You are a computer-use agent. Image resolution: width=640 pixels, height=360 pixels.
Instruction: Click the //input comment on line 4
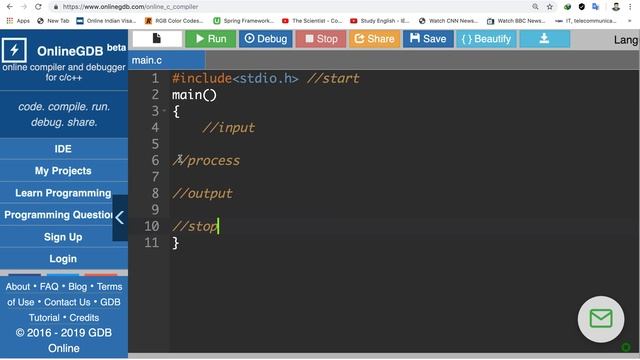(229, 128)
